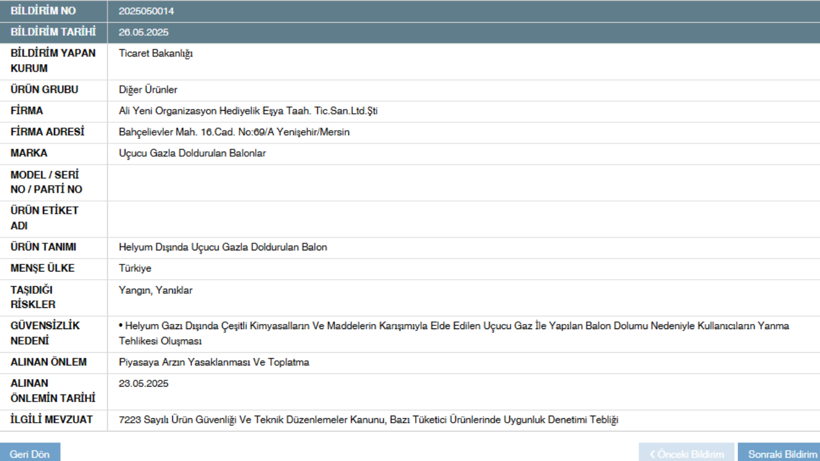The image size is (820, 461).
Task: Select the Diğer Ürünler product group text
Action: pyautogui.click(x=148, y=90)
